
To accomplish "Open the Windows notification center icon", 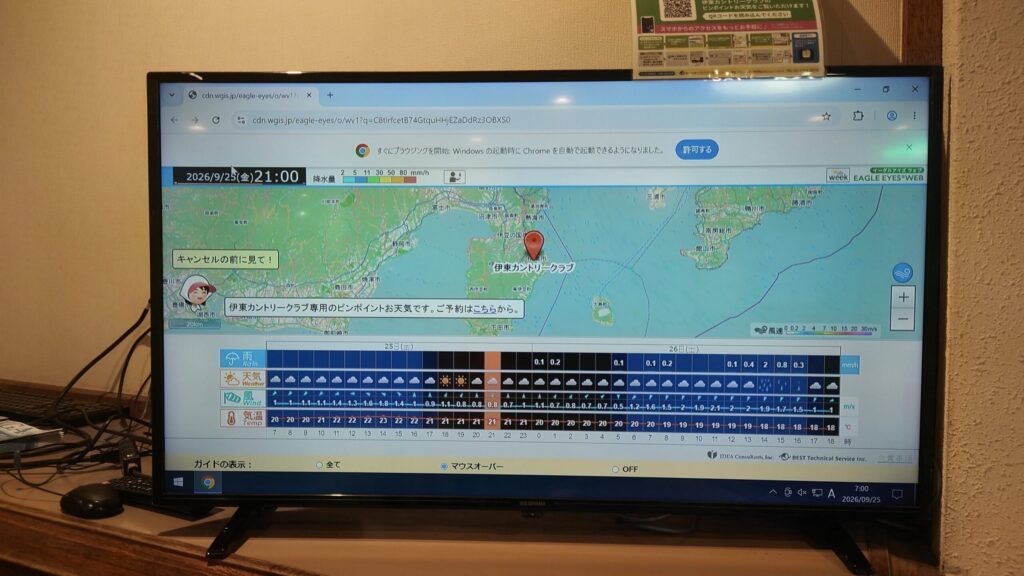I will pyautogui.click(x=897, y=494).
